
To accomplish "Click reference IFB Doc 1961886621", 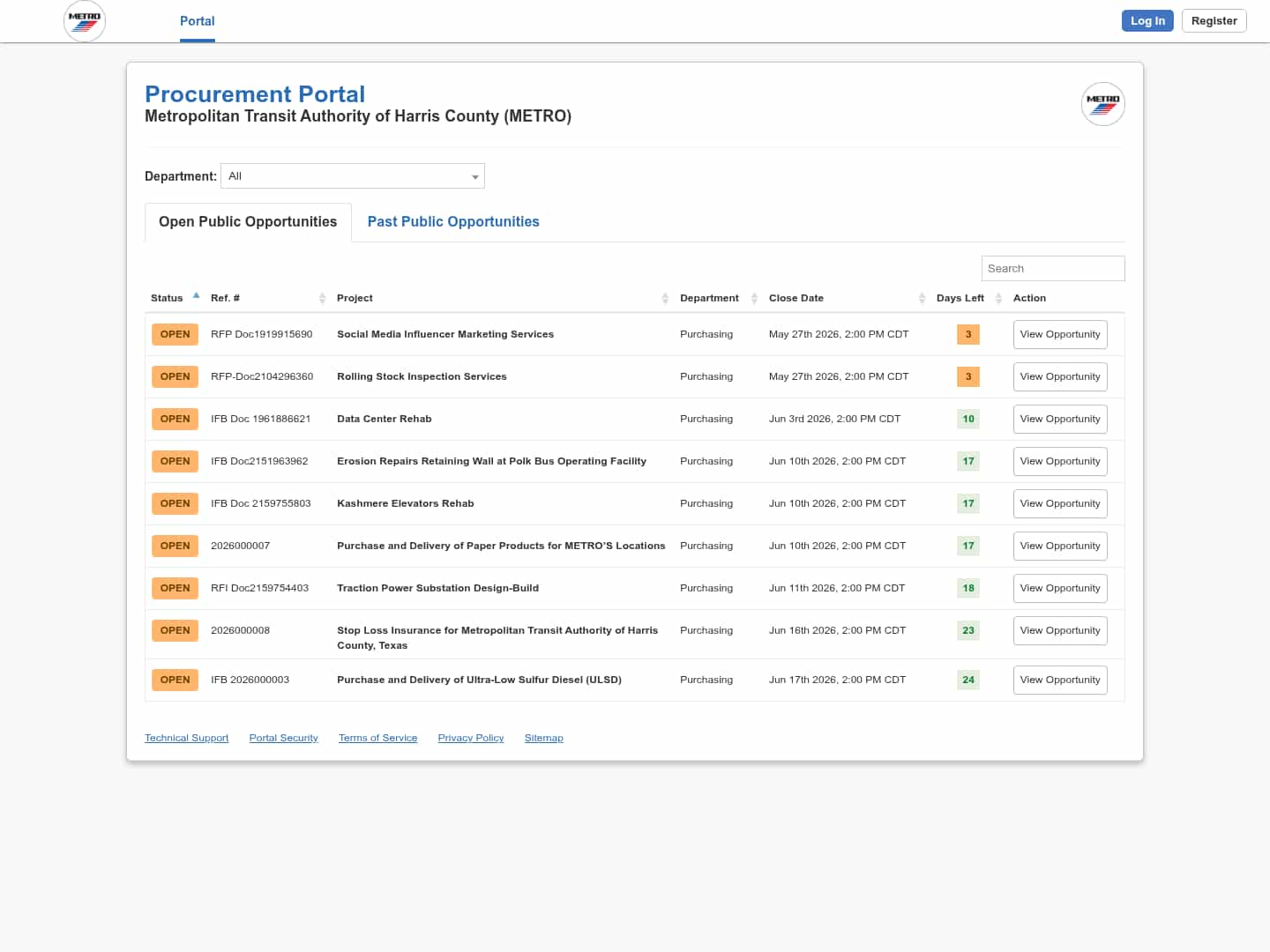I will pyautogui.click(x=261, y=420).
